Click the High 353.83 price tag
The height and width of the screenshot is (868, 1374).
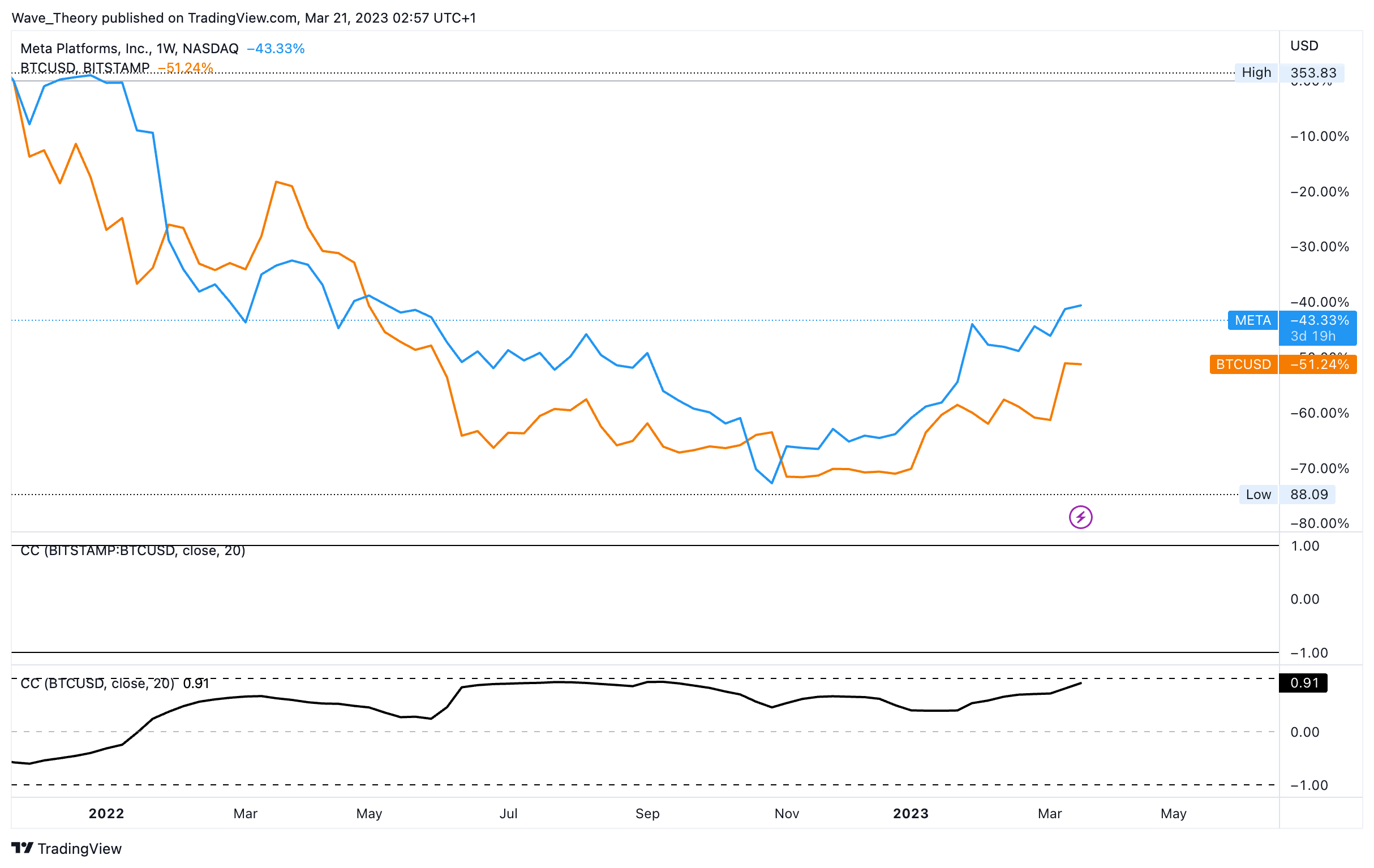point(1289,72)
